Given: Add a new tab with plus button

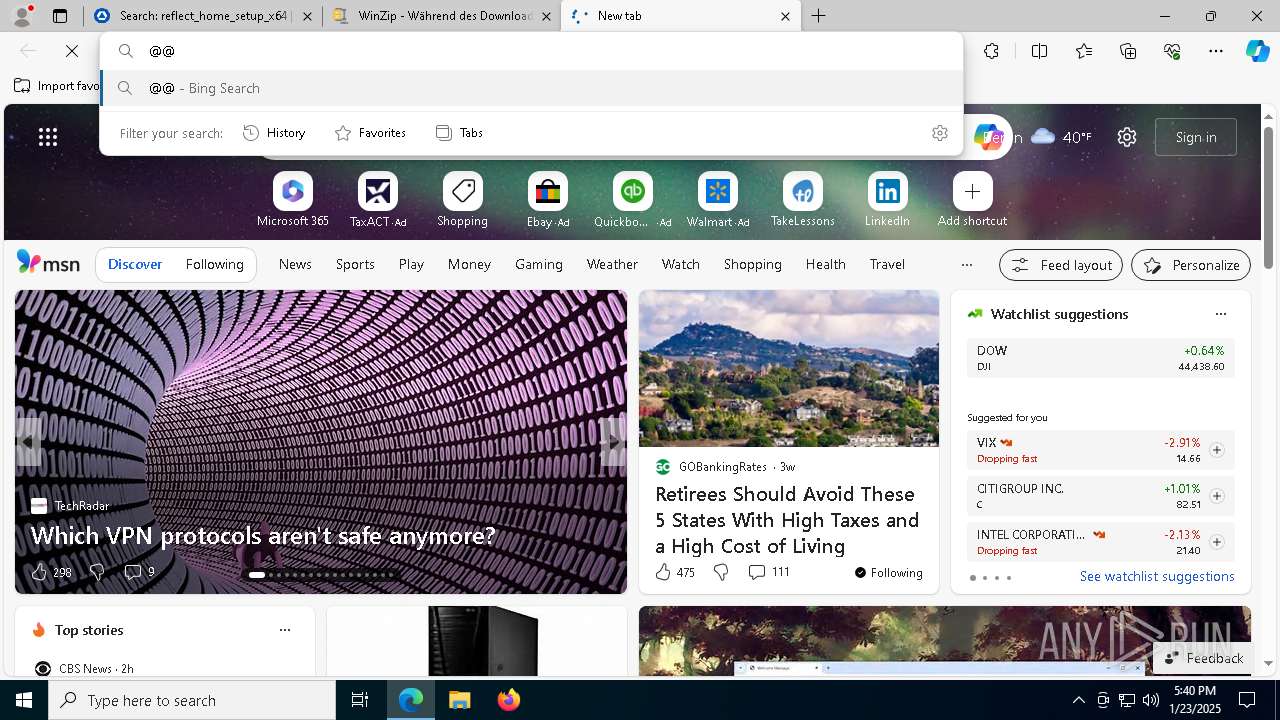Looking at the screenshot, I should (819, 16).
